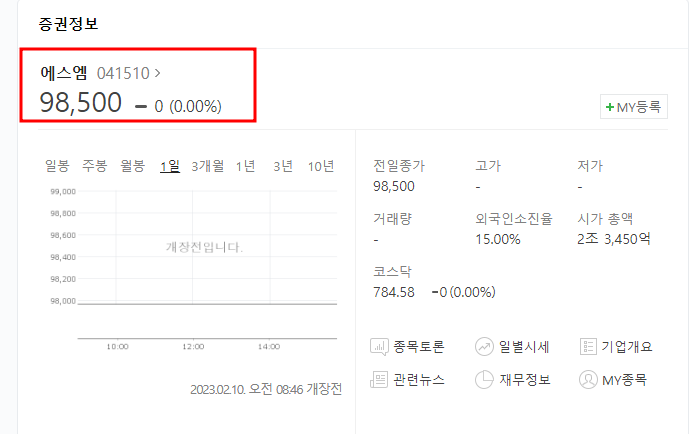
Task: Switch chart to 월봉 view
Action: pos(132,166)
